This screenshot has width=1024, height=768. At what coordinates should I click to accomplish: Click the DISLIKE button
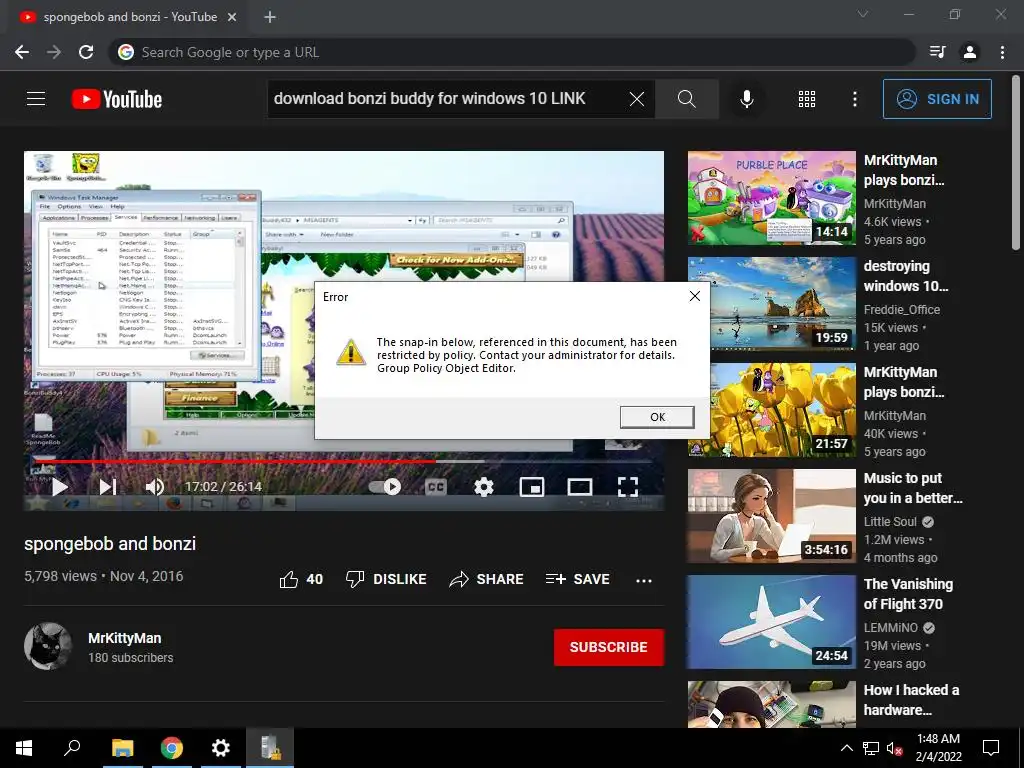click(386, 579)
